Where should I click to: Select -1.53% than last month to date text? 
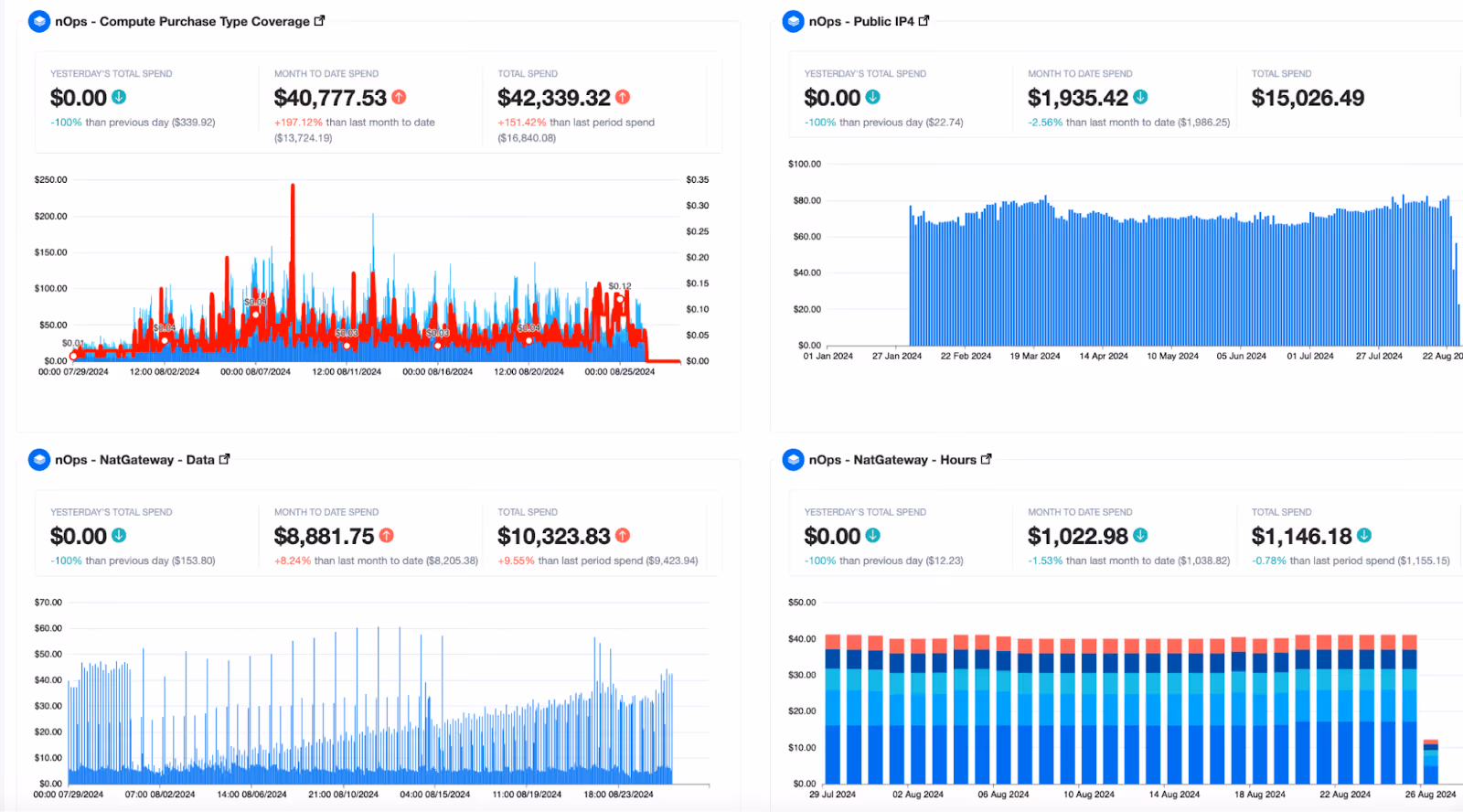click(1128, 561)
